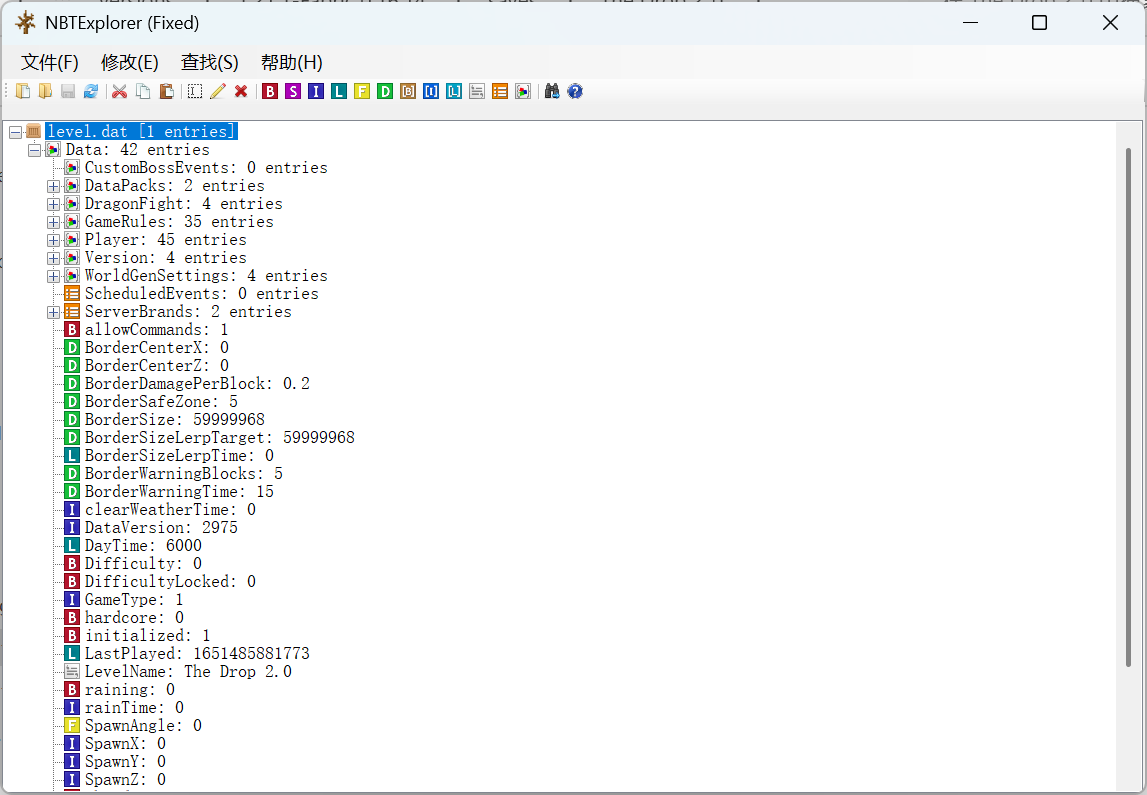Collapse the Data: 42 entries node
The width and height of the screenshot is (1147, 795).
34,150
